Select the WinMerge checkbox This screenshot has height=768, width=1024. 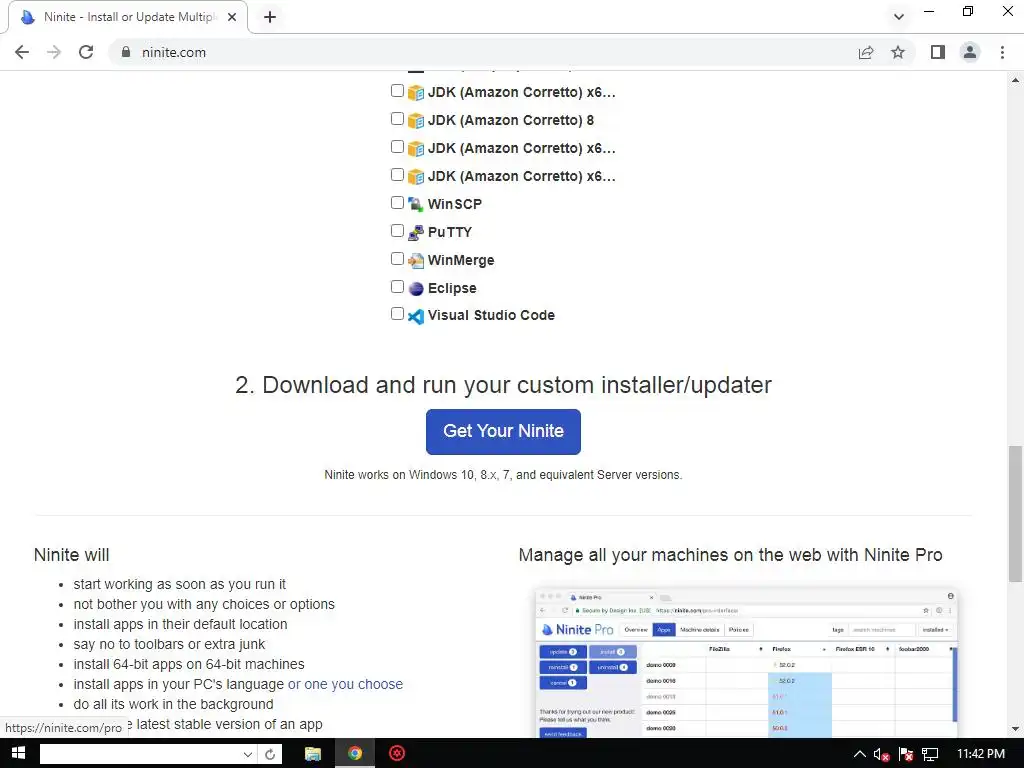[x=397, y=259]
